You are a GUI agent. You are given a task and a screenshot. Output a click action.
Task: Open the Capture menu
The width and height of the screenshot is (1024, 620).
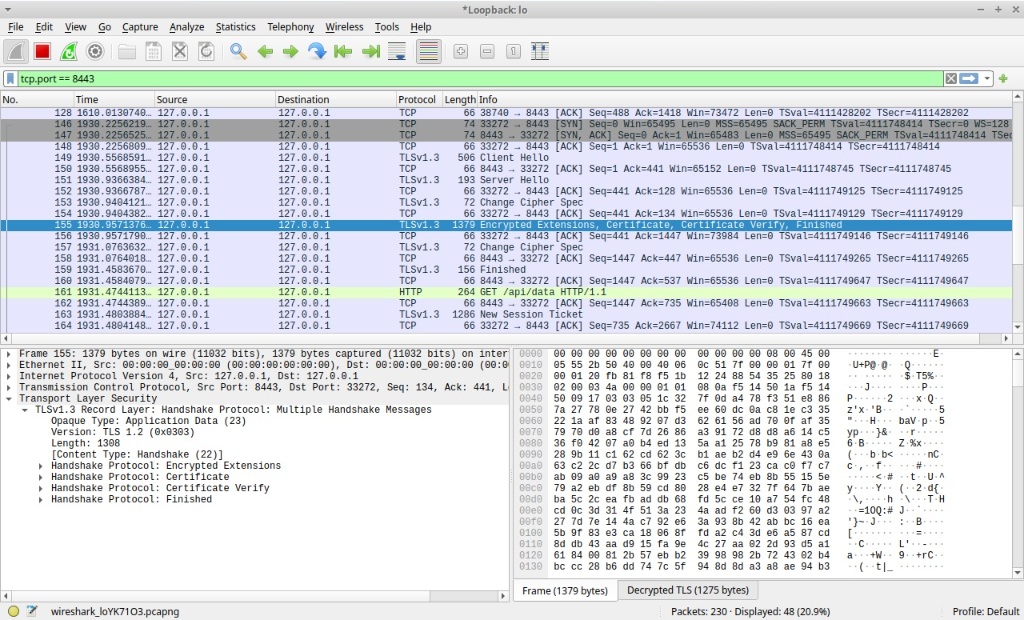(x=140, y=27)
